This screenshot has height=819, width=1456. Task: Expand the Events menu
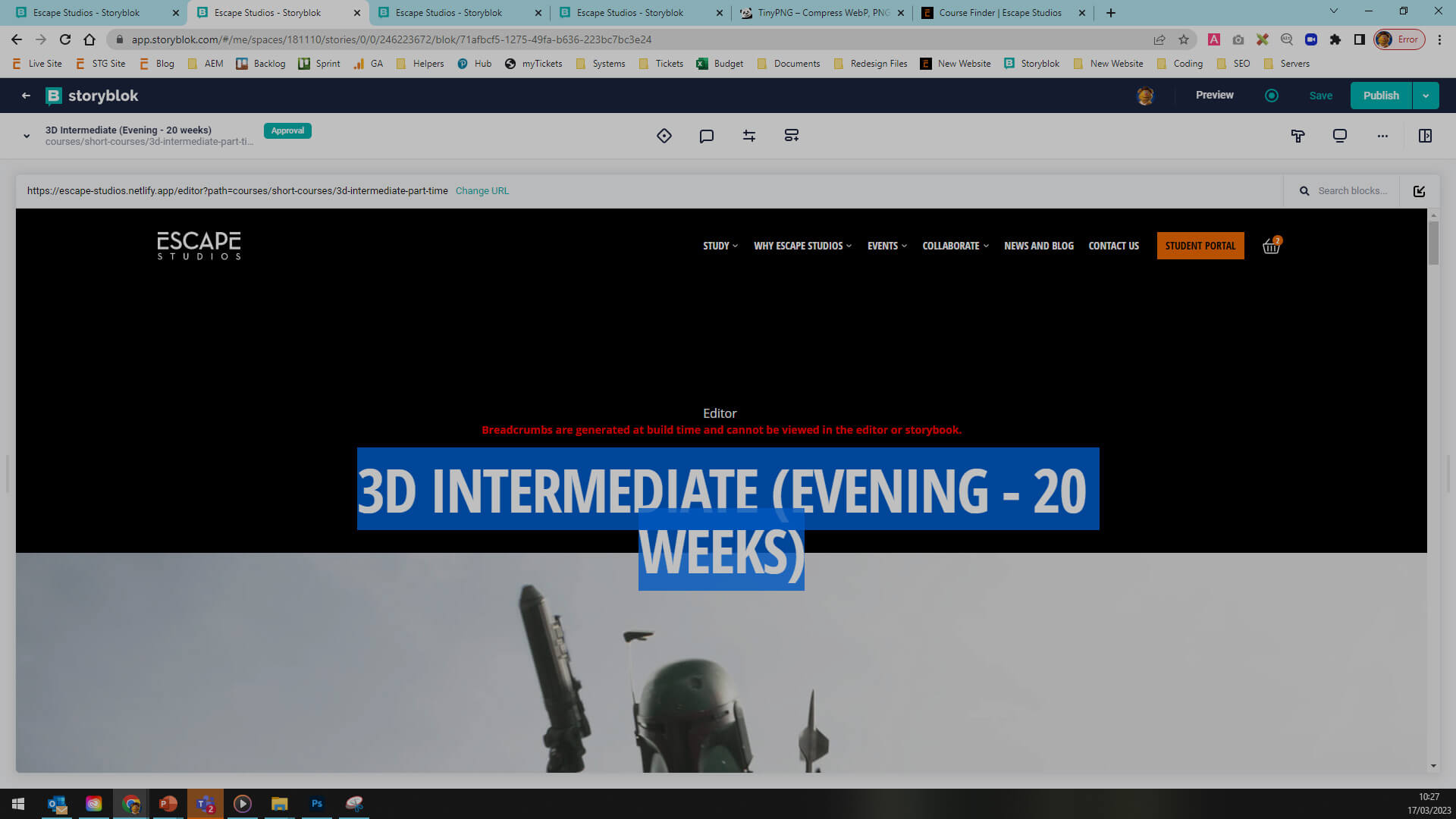point(887,246)
